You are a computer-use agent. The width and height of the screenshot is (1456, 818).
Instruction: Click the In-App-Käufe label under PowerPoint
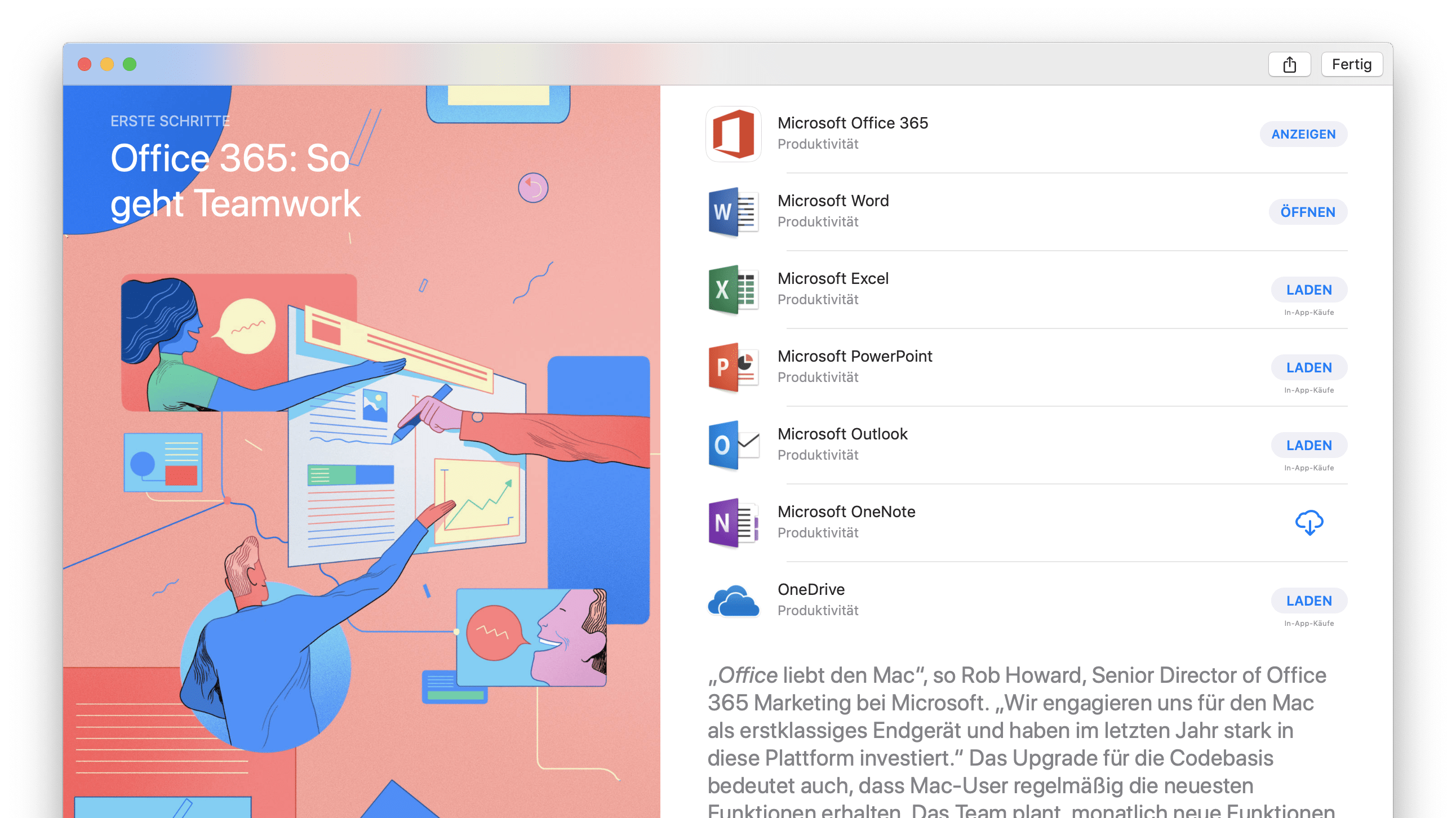click(x=1308, y=390)
